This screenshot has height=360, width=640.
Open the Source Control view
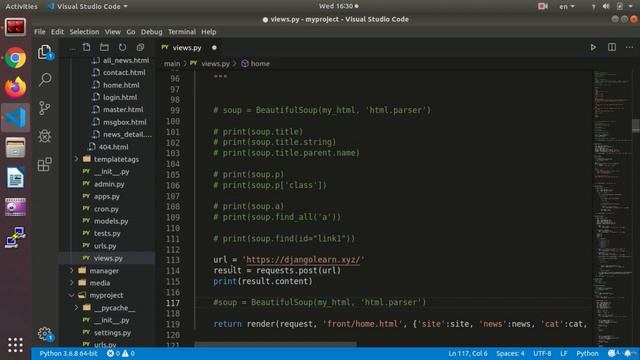44,108
